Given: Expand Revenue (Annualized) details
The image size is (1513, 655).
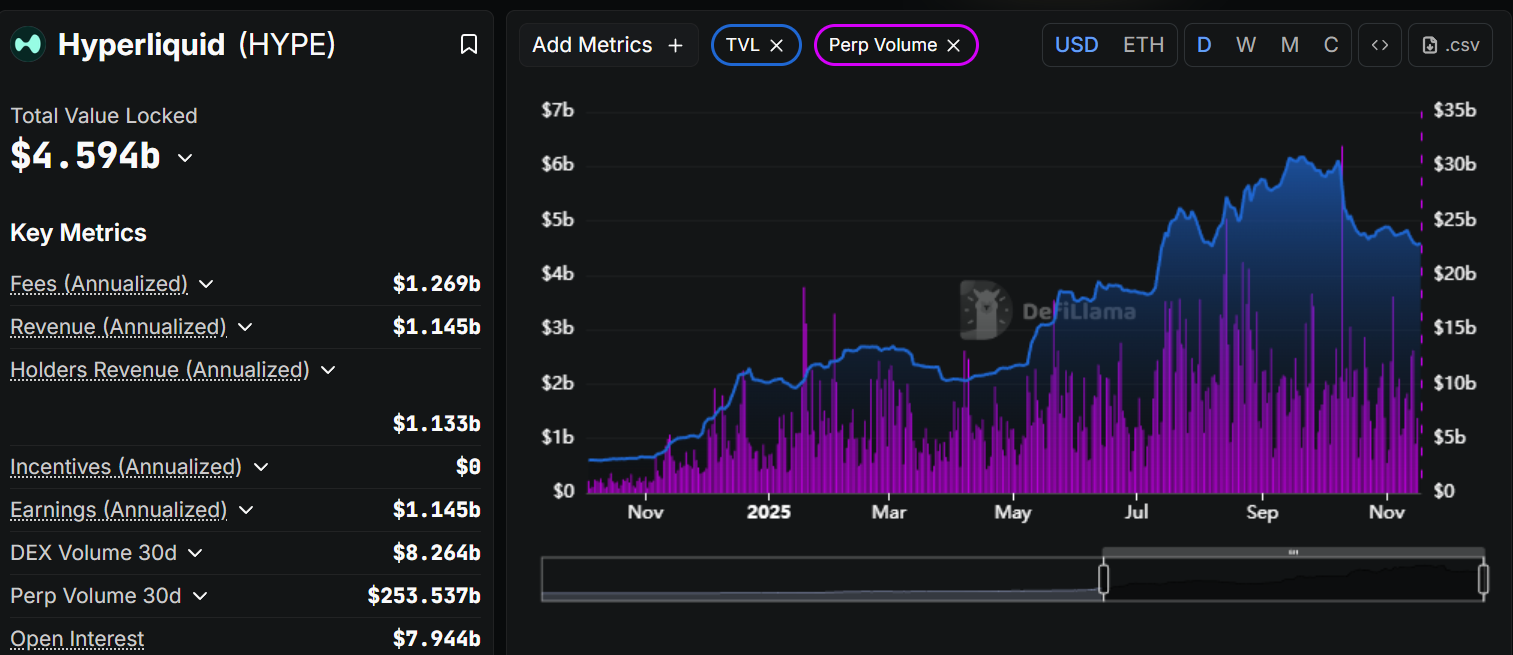Looking at the screenshot, I should tap(245, 327).
